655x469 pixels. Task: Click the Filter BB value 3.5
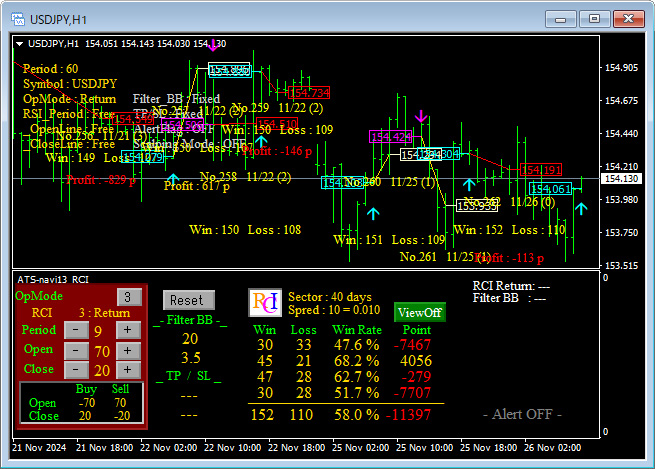click(x=190, y=358)
